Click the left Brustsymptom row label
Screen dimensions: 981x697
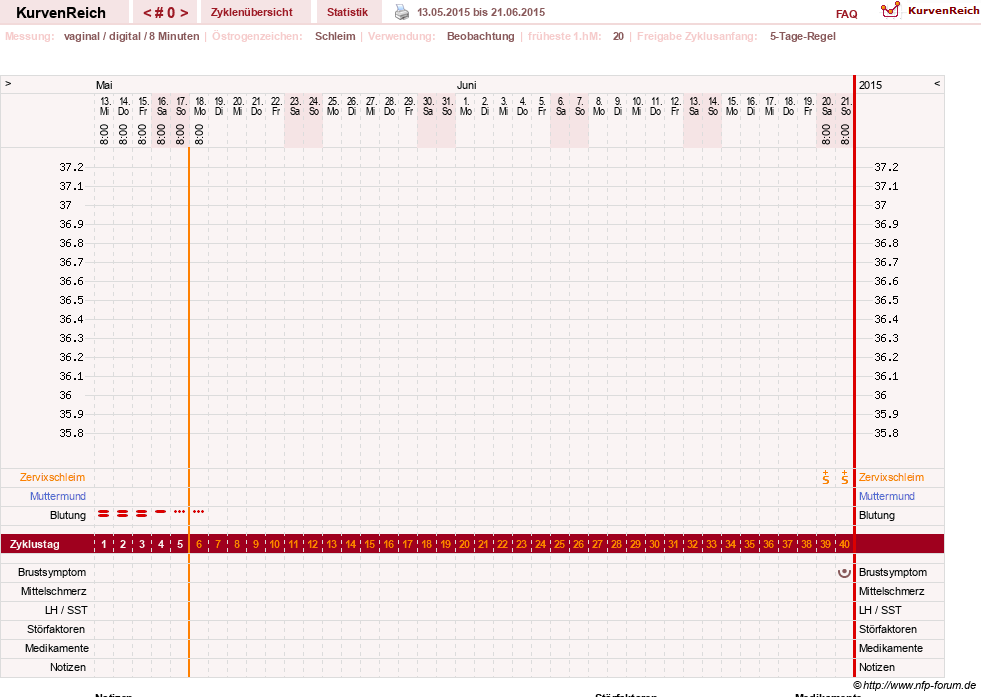pos(52,572)
